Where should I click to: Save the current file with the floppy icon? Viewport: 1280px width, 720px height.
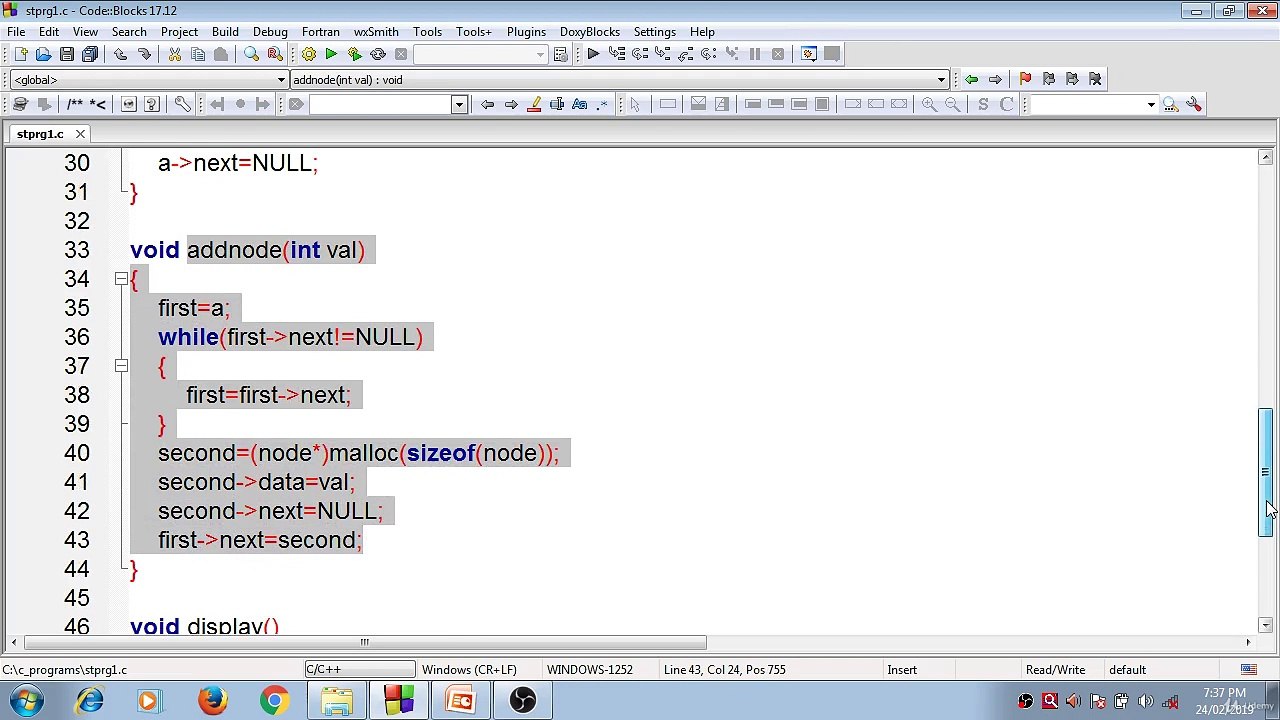[x=66, y=54]
